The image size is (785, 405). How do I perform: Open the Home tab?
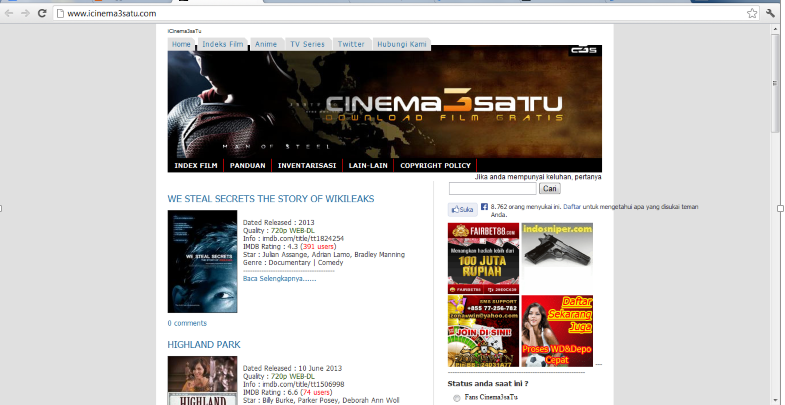(x=181, y=44)
